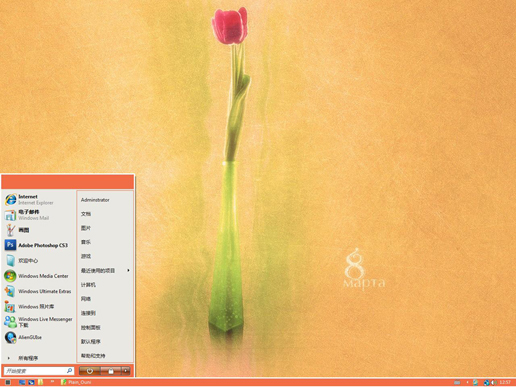Screen dimensions: 516x387
Task: Open Documents (文档) from Start menu
Action: click(105, 214)
